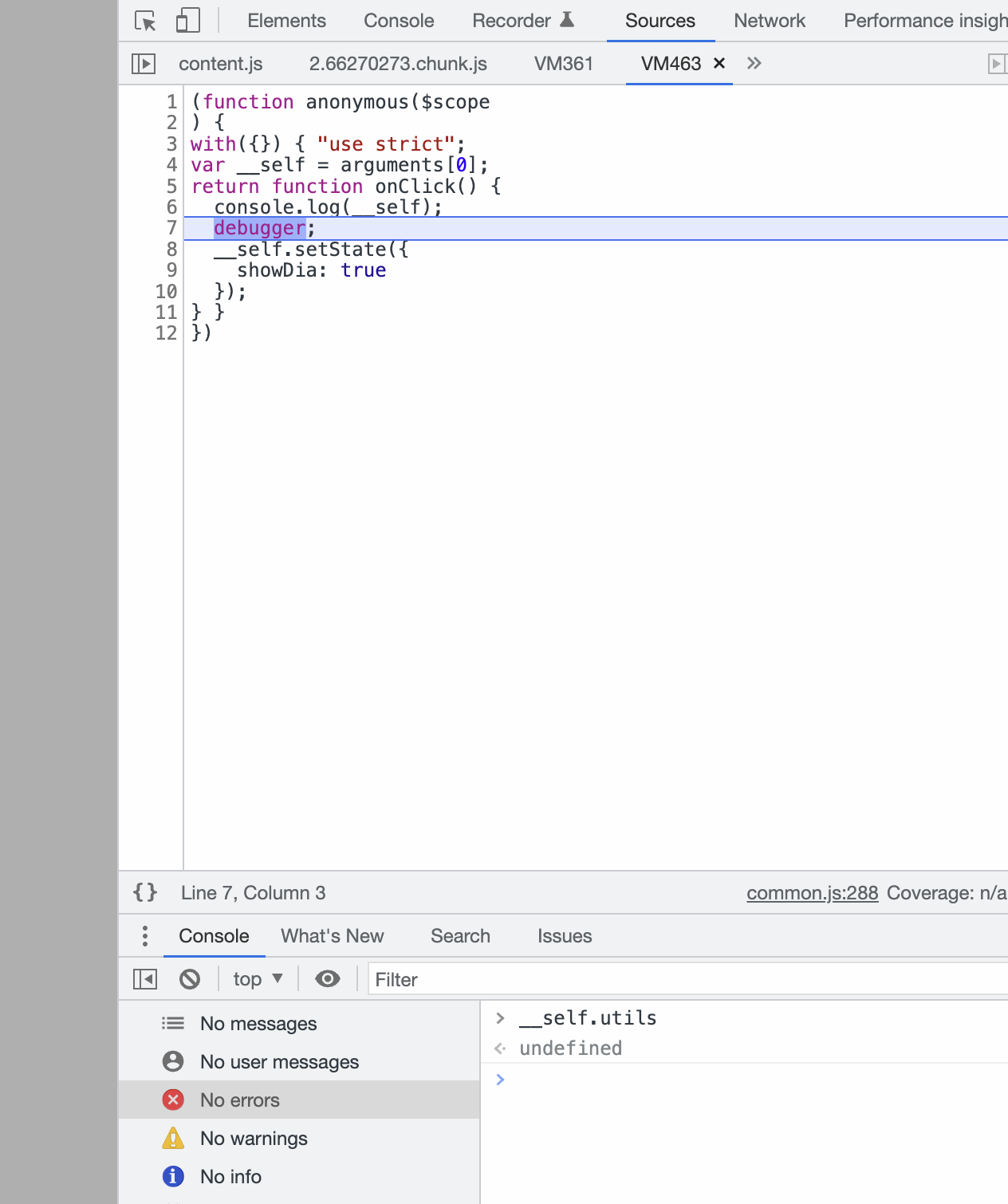Screen dimensions: 1008x1204
Task: Select the No warnings filter
Action: 253,1139
